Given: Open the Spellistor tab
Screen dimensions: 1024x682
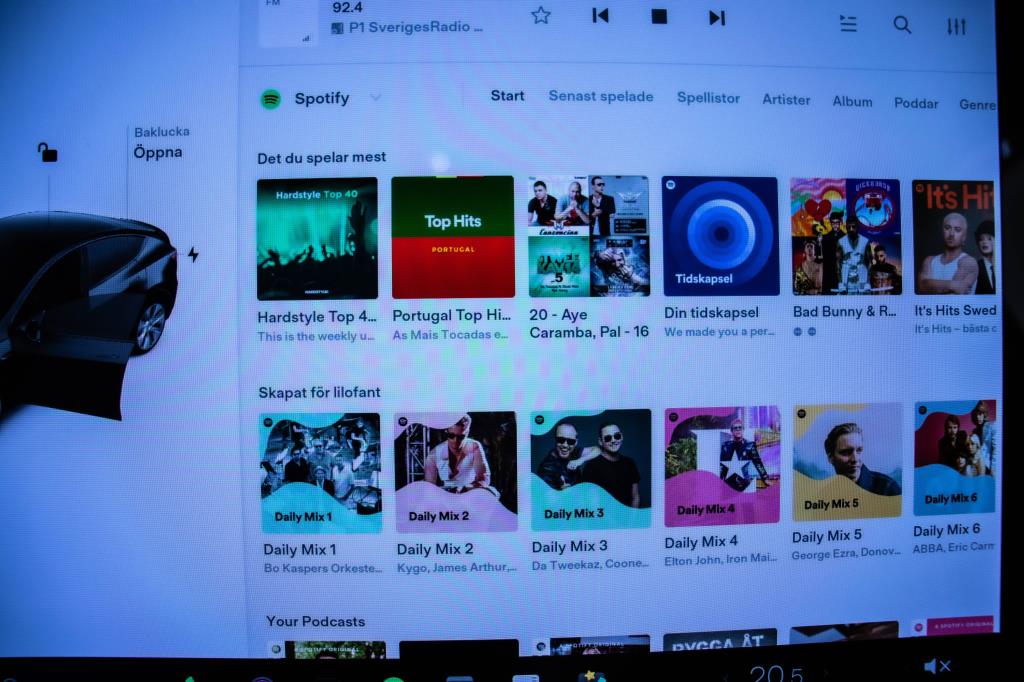Looking at the screenshot, I should pyautogui.click(x=708, y=98).
